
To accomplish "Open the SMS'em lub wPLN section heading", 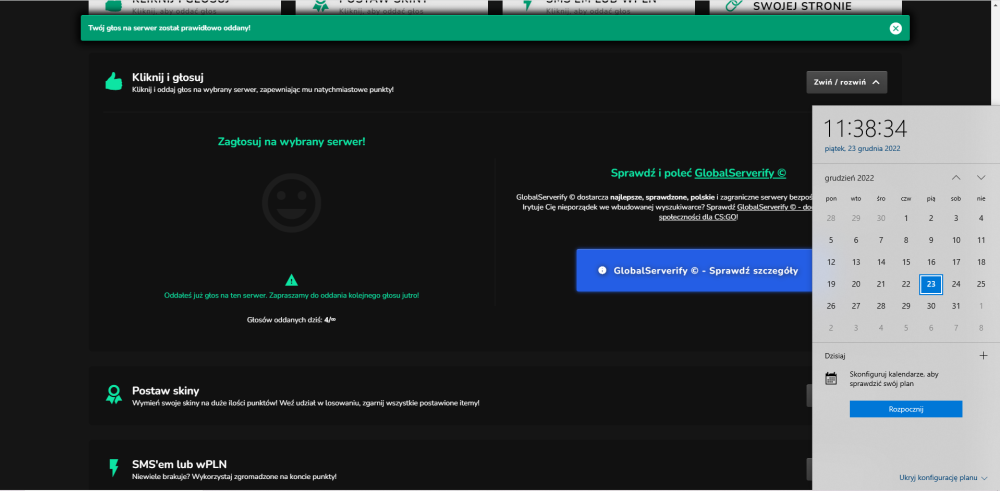I will pyautogui.click(x=179, y=464).
